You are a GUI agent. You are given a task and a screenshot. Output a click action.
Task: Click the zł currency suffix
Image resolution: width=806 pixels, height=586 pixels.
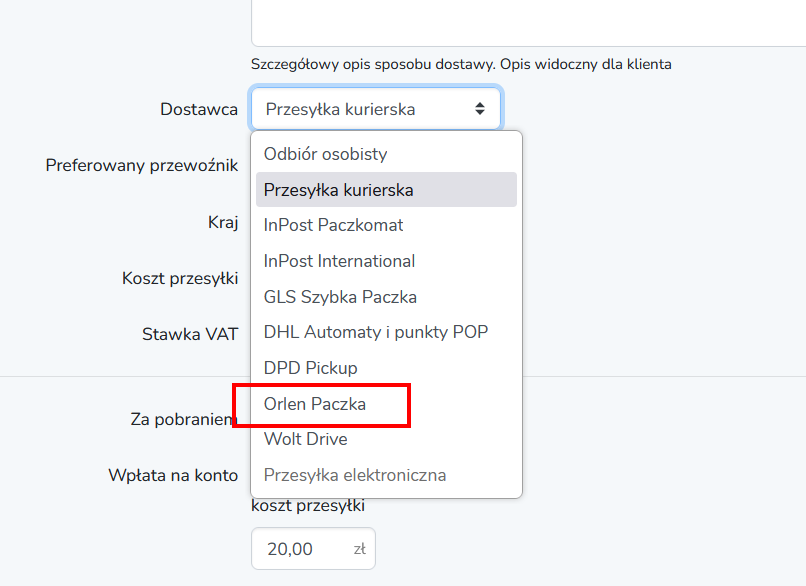coord(359,549)
